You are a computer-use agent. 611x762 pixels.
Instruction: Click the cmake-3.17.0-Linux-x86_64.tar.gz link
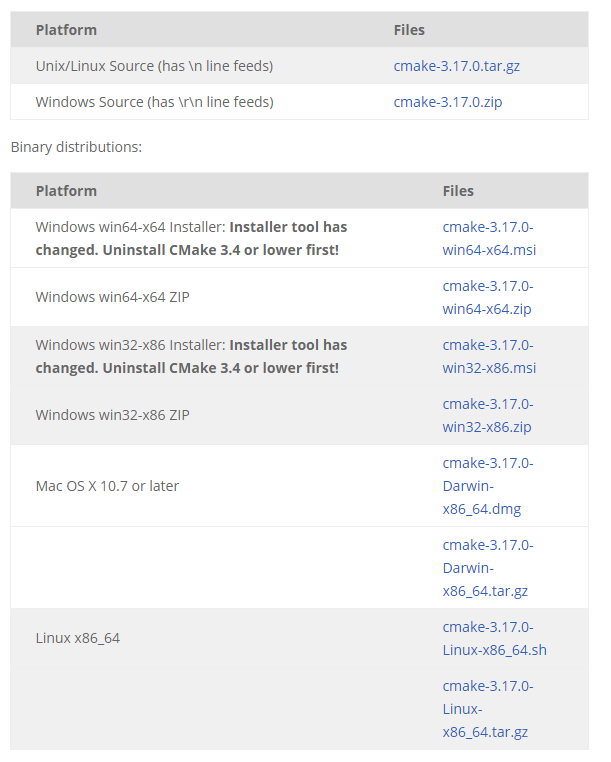point(488,709)
